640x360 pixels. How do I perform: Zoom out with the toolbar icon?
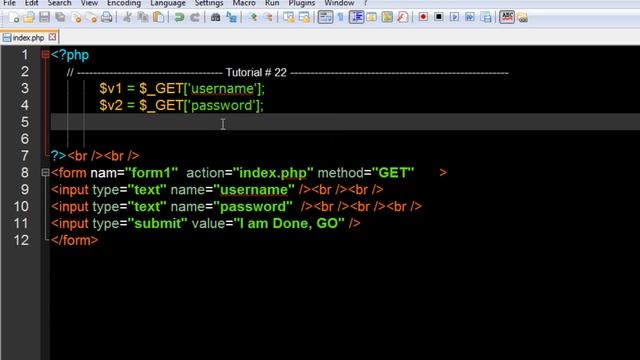(268, 18)
